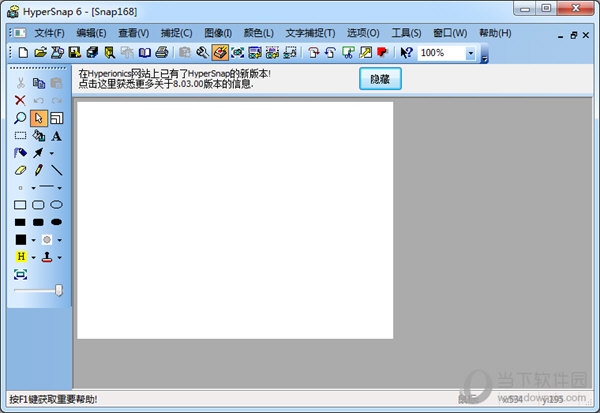Select the black Arrow drawing tool
The height and width of the screenshot is (413, 600).
(38, 153)
